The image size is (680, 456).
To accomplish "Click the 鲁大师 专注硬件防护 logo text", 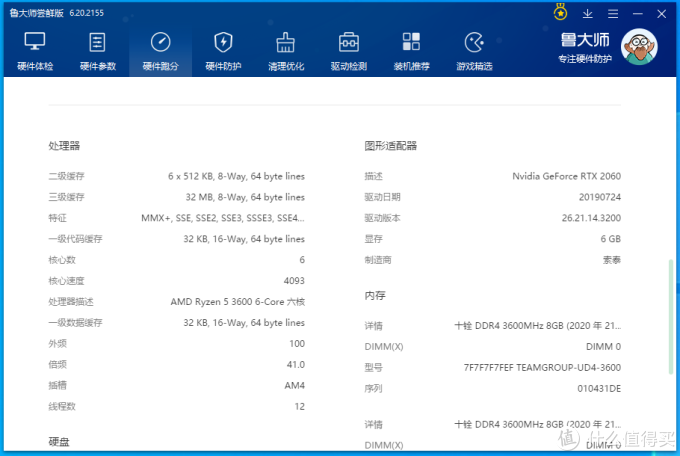I will point(585,47).
